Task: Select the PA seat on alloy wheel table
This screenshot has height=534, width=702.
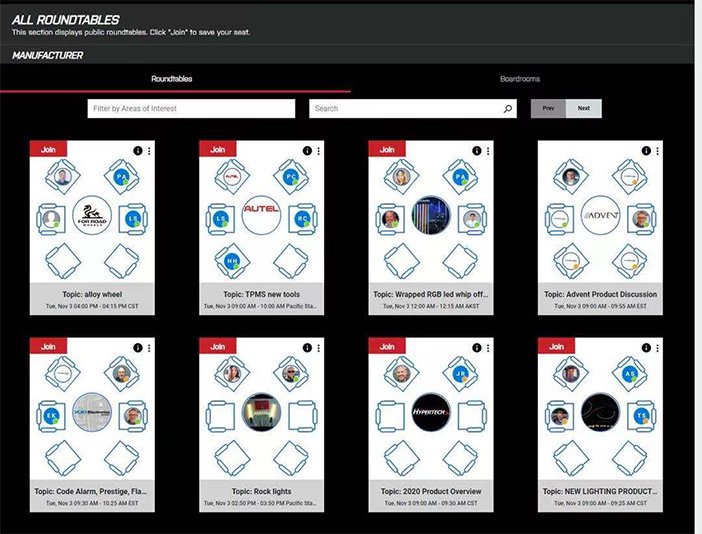Action: pyautogui.click(x=122, y=177)
